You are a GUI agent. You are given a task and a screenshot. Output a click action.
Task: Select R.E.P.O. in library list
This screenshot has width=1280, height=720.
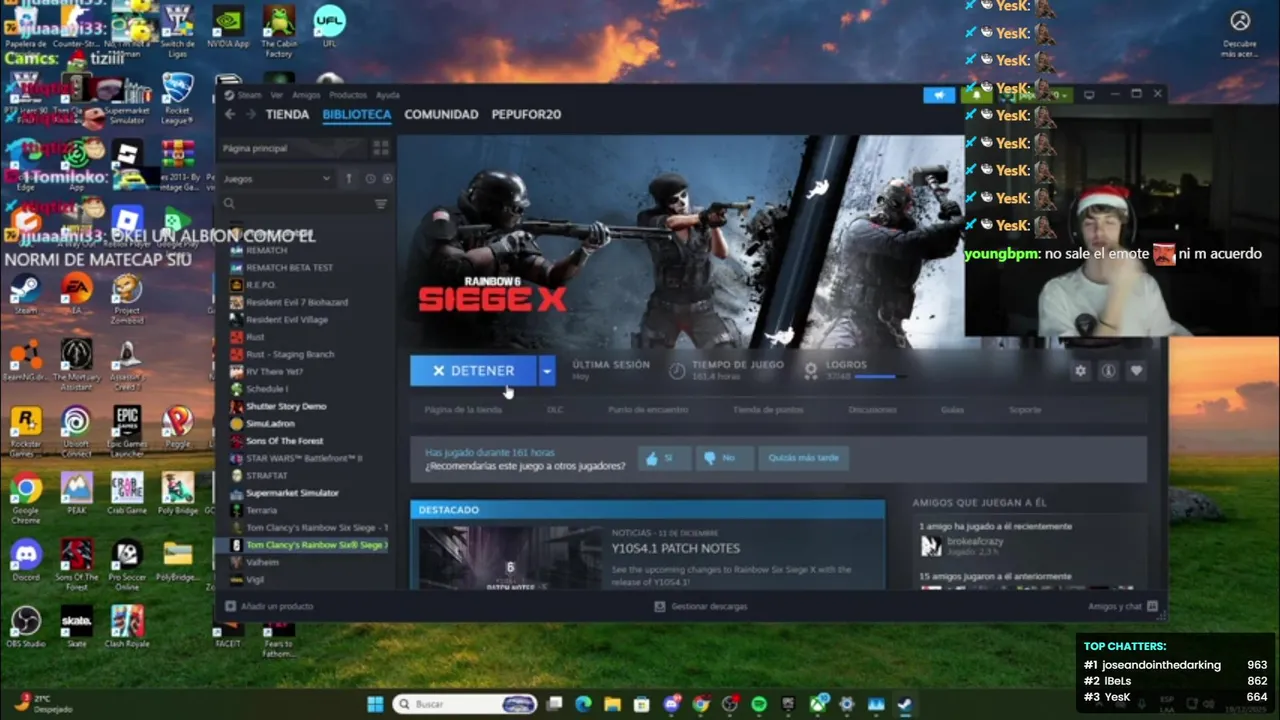260,285
